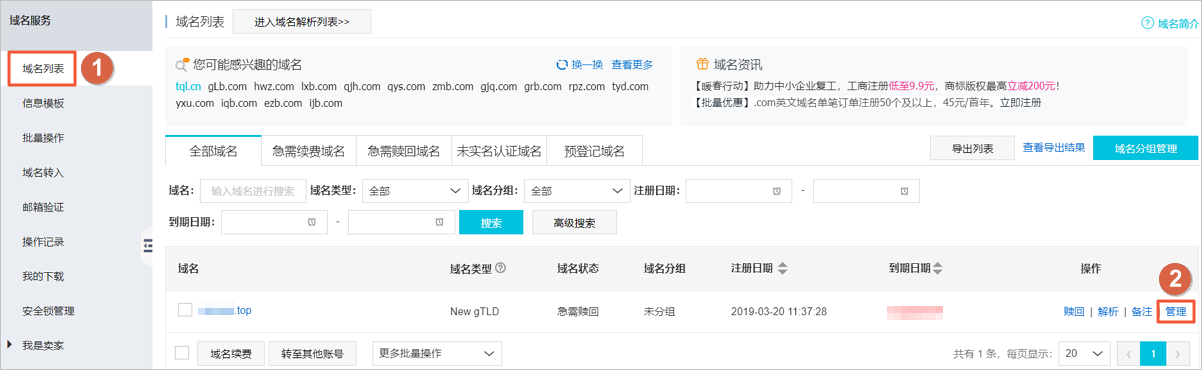Viewport: 1202px width, 370px height.
Task: Sort by 注册日期 column arrows
Action: click(x=782, y=268)
